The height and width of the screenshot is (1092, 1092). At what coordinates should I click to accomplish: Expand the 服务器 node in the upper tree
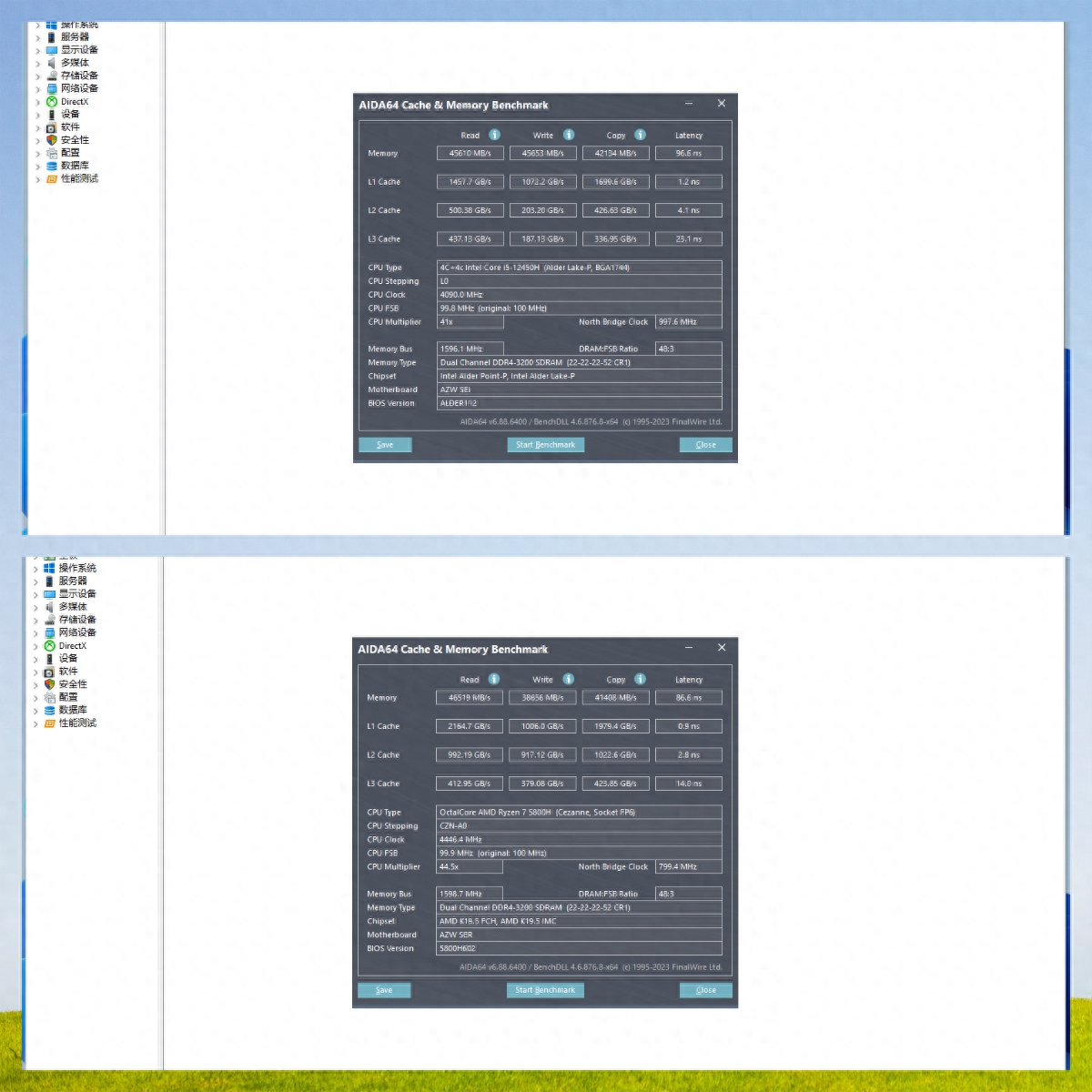(x=37, y=38)
